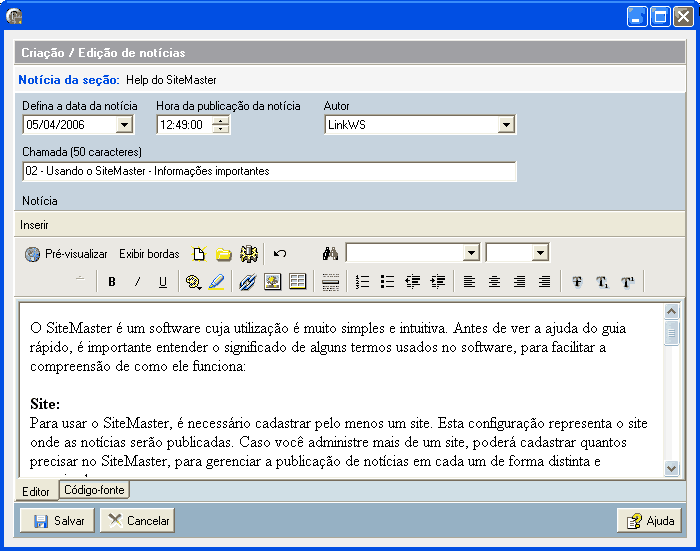
Task: Open the Inserir menu
Action: click(34, 225)
